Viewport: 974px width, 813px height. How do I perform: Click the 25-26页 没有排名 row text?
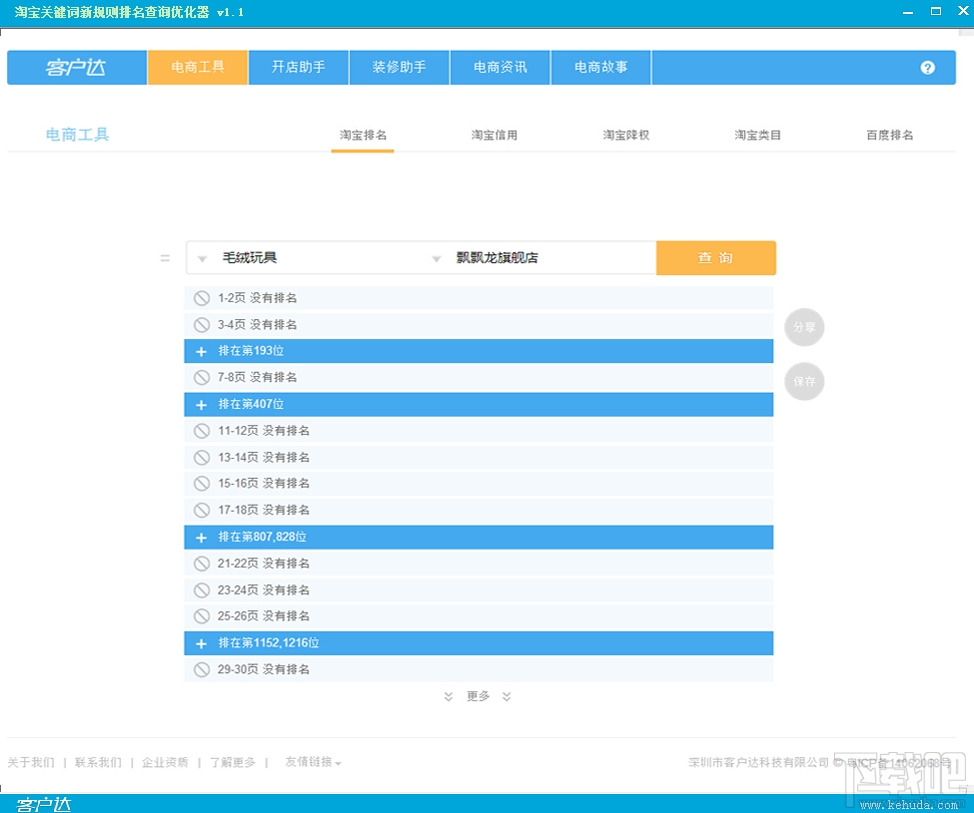263,616
